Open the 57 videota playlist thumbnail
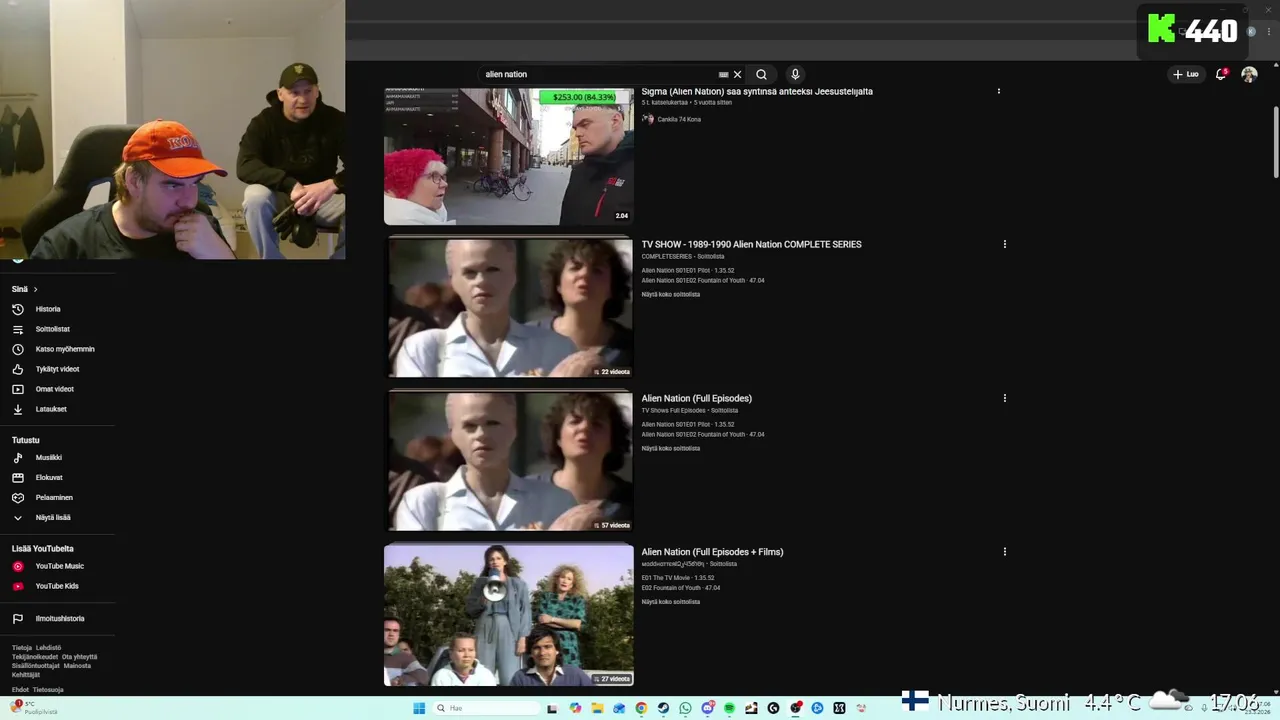1280x720 pixels. [510, 461]
